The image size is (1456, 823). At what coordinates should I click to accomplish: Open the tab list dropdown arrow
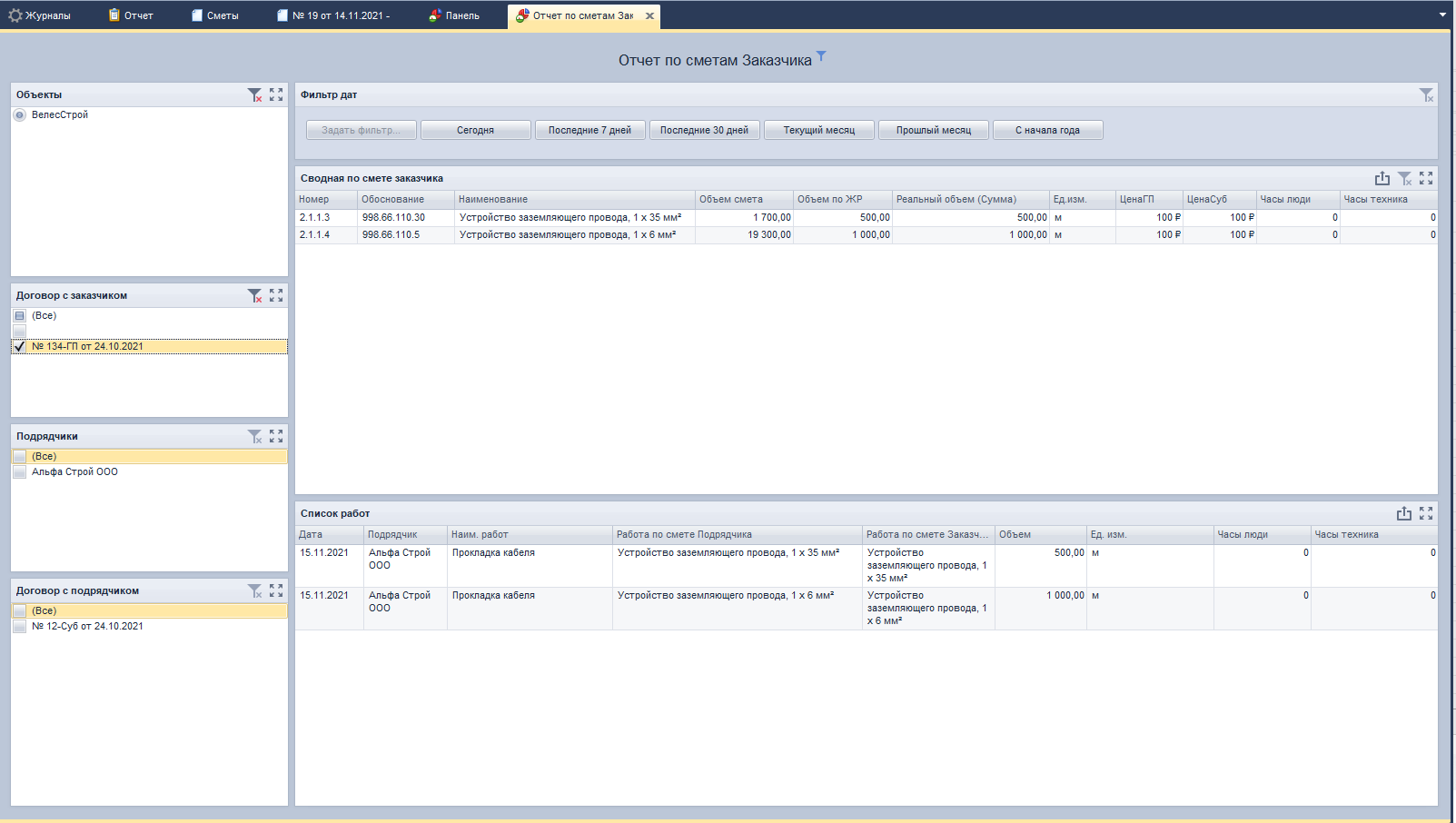(1442, 15)
